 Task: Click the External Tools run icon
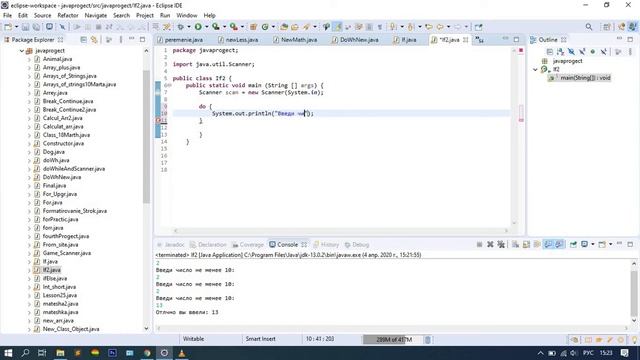click(233, 27)
